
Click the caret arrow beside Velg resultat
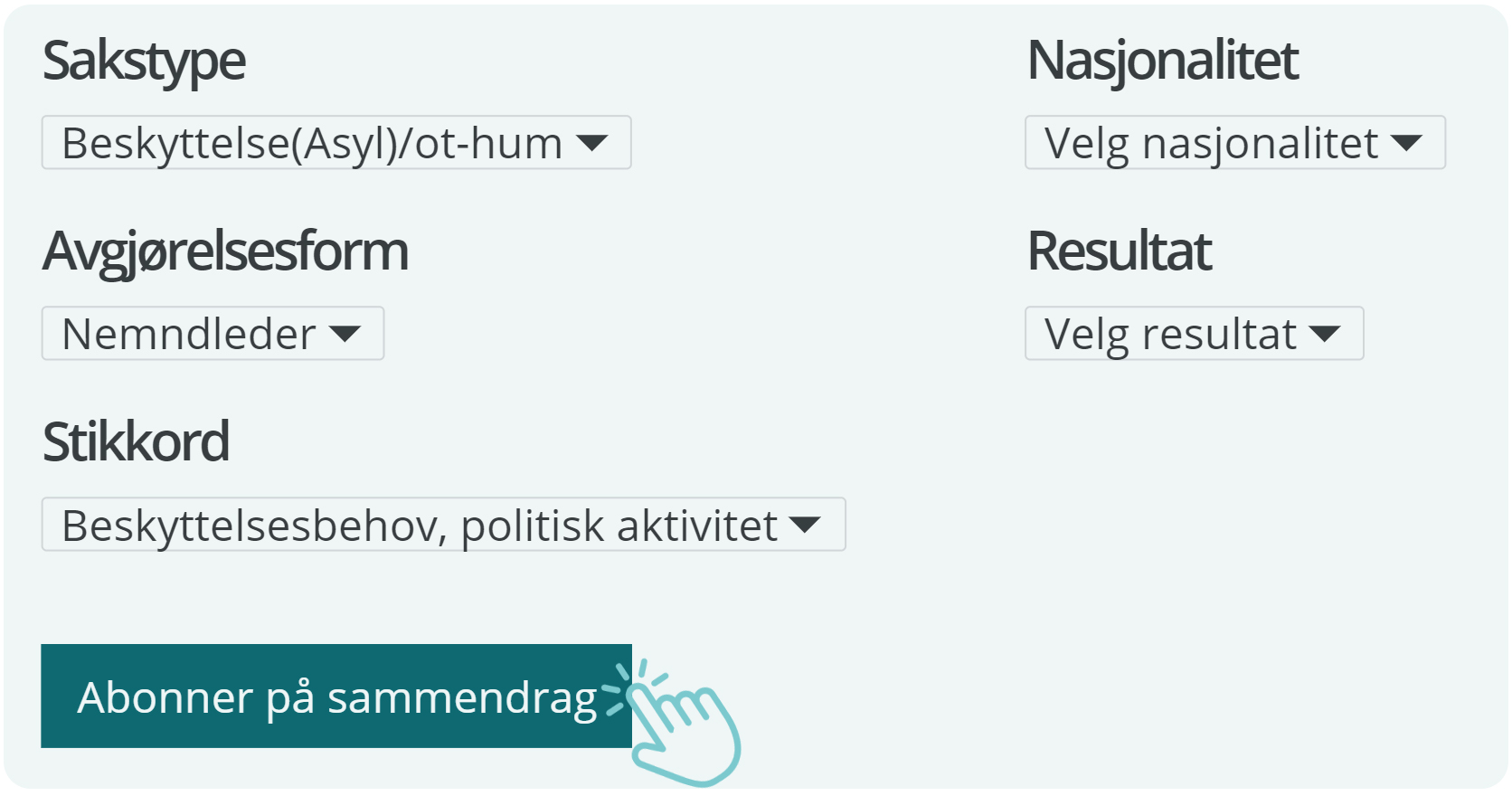[1325, 335]
